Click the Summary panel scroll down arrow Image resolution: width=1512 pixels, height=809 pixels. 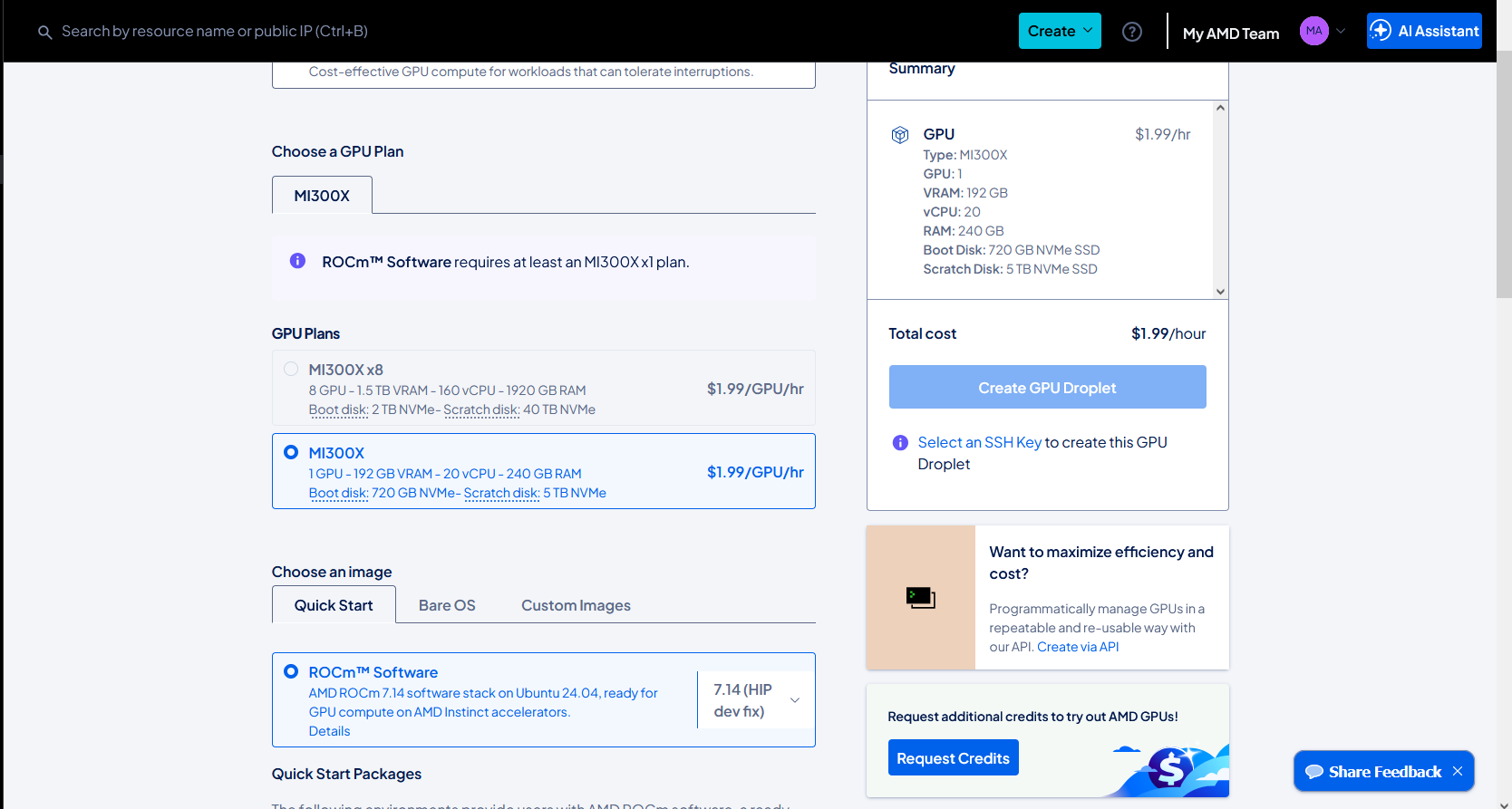[x=1220, y=292]
